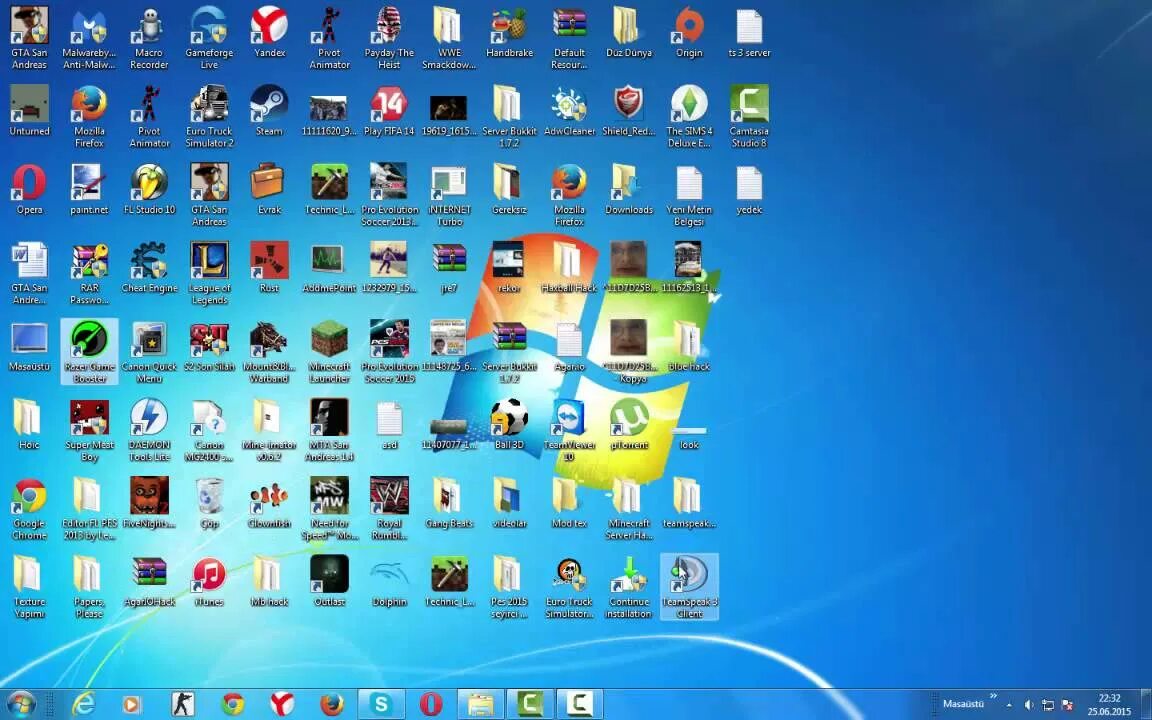Click the Windows Start button
Image resolution: width=1152 pixels, height=720 pixels.
click(21, 704)
